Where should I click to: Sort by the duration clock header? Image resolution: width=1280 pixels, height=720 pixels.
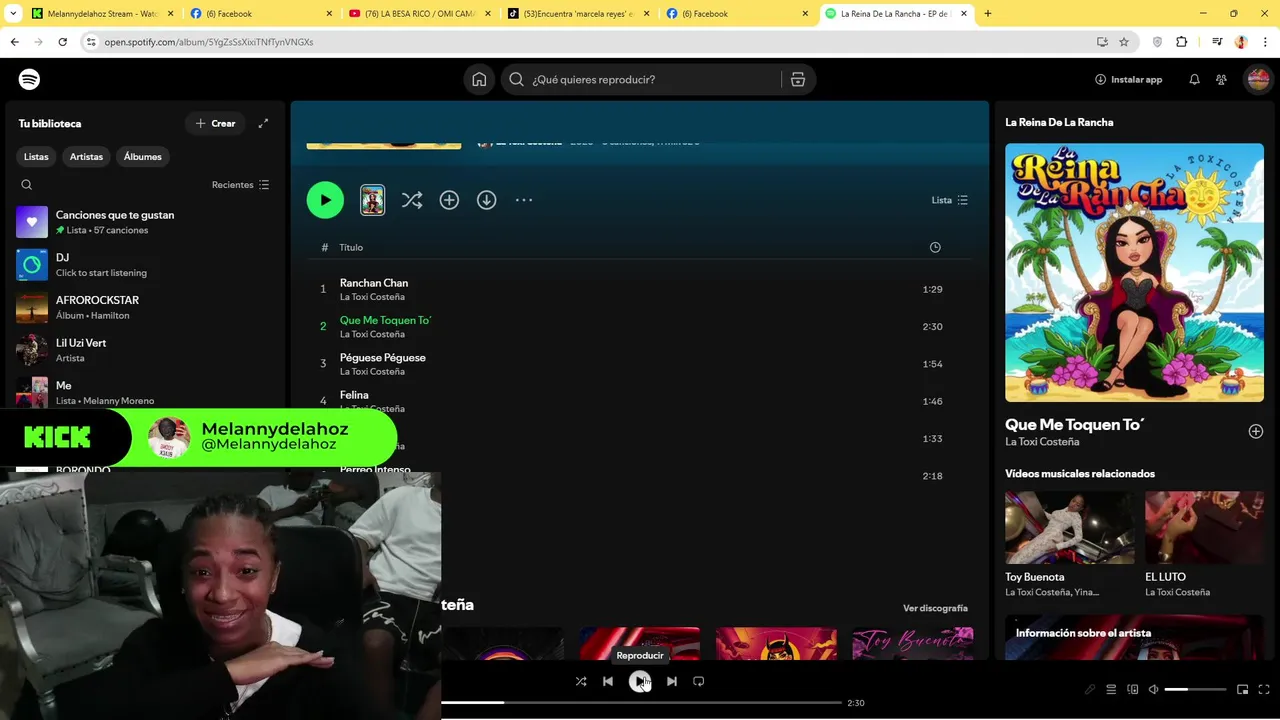click(x=935, y=247)
